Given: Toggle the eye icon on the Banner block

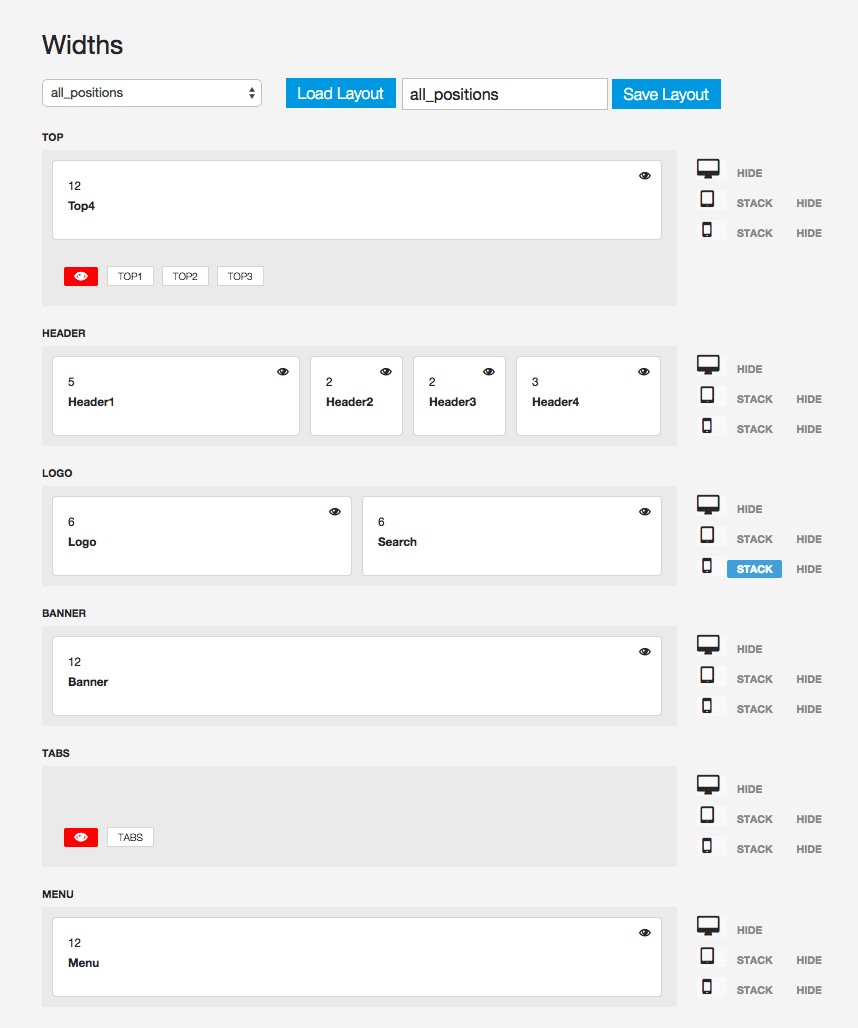Looking at the screenshot, I should [x=645, y=651].
